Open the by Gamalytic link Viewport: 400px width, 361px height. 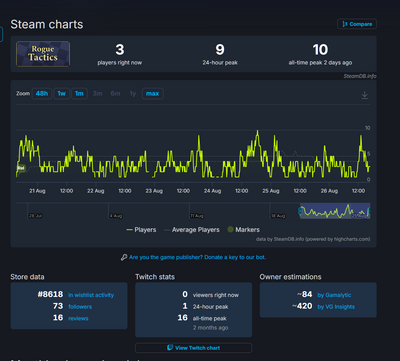click(334, 295)
